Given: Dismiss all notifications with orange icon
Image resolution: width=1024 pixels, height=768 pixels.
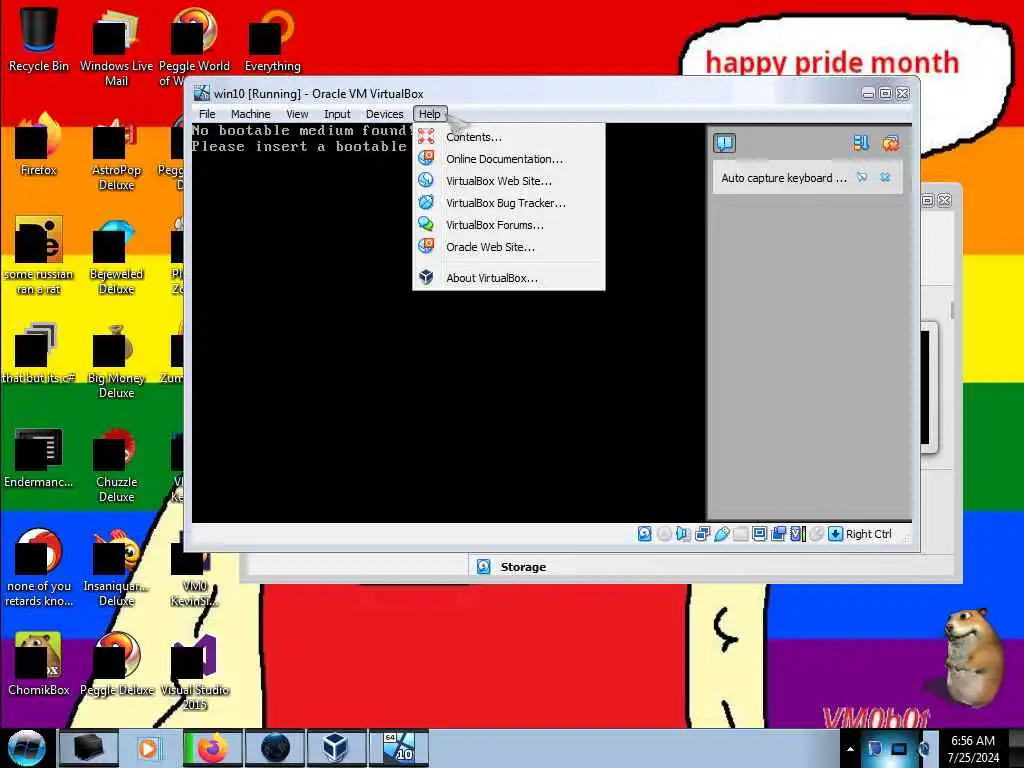Looking at the screenshot, I should pyautogui.click(x=890, y=143).
